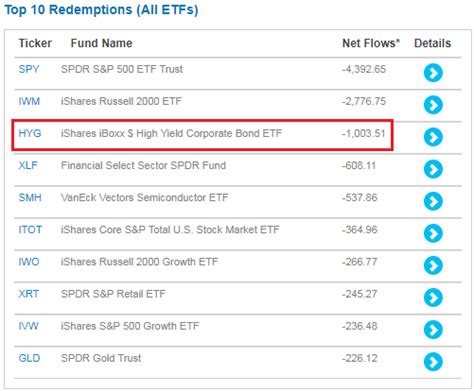Image resolution: width=474 pixels, height=391 pixels.
Task: Open details arrow for XRT row
Action: point(433,297)
